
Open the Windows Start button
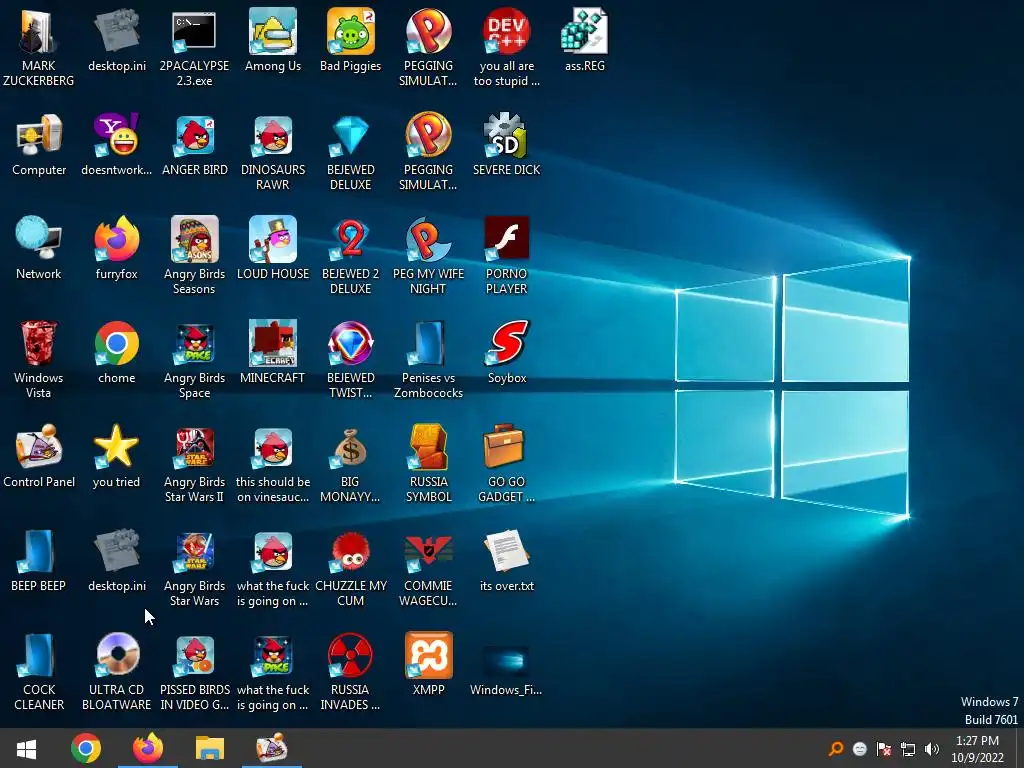point(26,748)
